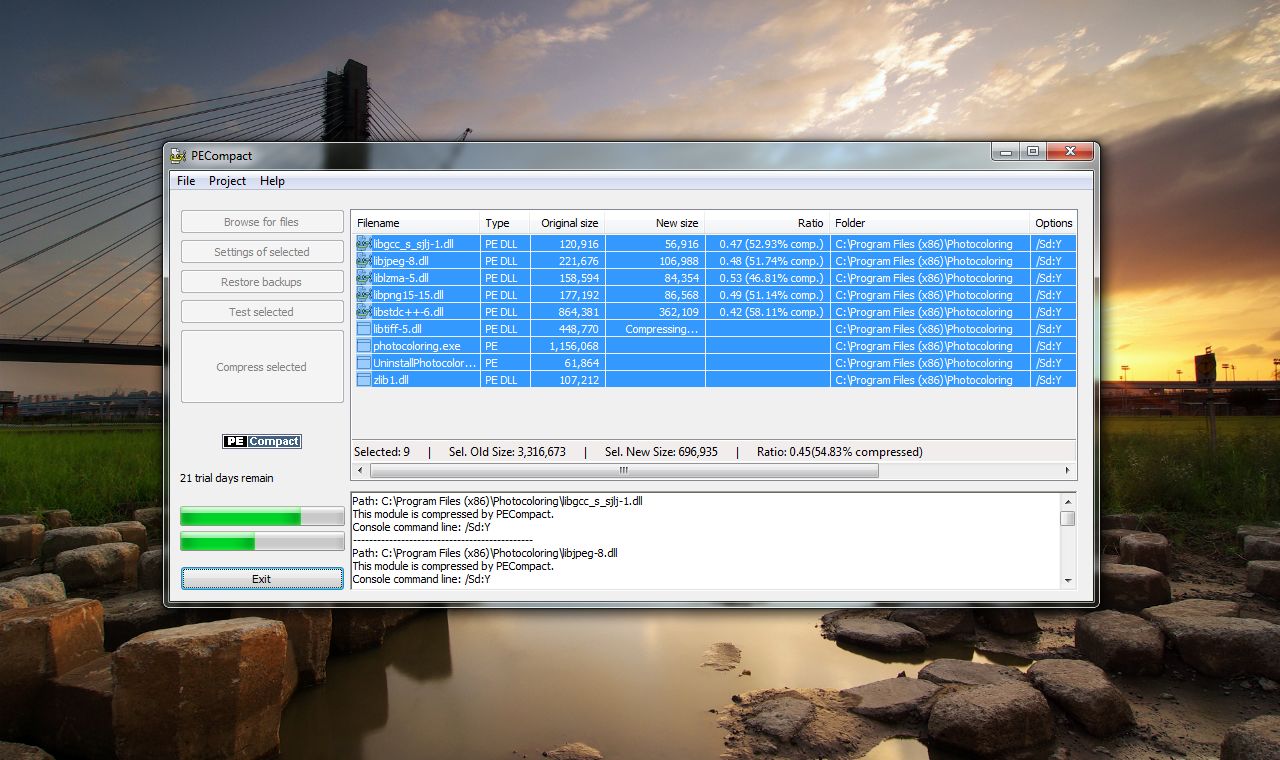The image size is (1280, 760).
Task: Click file list scroll left arrow
Action: tap(359, 470)
